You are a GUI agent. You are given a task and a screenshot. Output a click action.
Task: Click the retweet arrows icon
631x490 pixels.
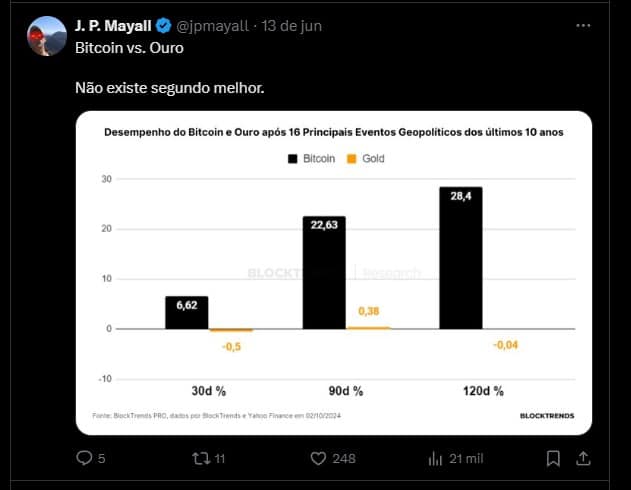[x=200, y=458]
